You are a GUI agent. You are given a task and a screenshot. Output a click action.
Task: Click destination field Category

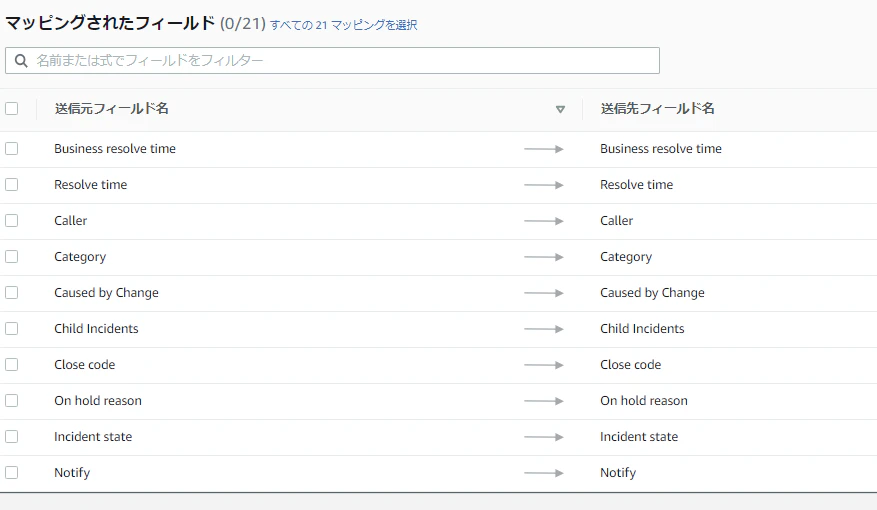626,257
